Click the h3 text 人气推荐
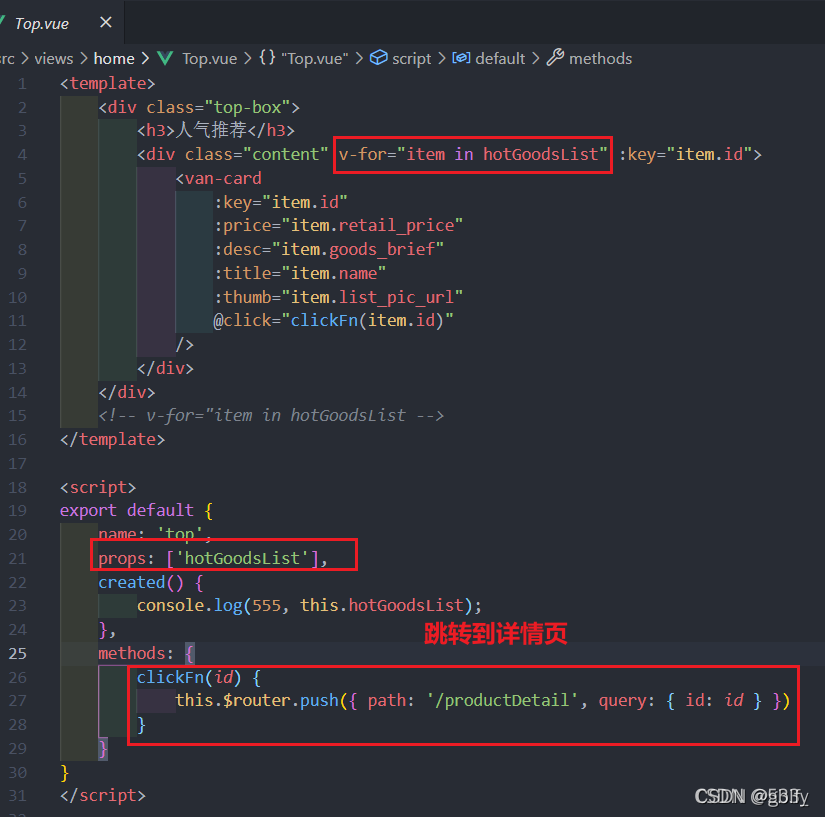Screen dimensions: 825x817 click(211, 130)
